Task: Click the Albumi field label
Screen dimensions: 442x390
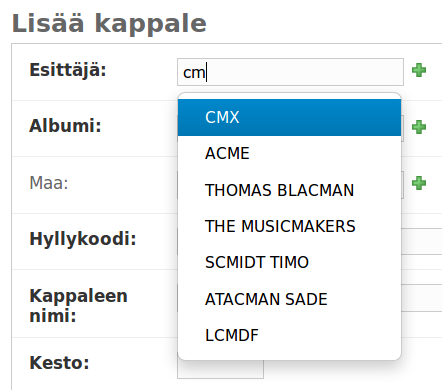Action: point(65,126)
